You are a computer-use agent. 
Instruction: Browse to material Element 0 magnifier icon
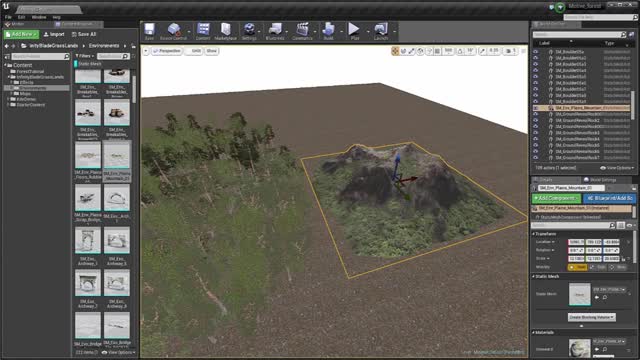[x=604, y=349]
